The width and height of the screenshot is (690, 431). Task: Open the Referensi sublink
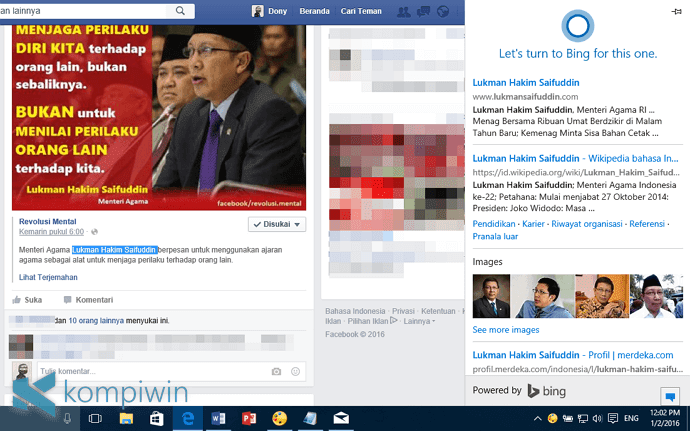coord(647,224)
